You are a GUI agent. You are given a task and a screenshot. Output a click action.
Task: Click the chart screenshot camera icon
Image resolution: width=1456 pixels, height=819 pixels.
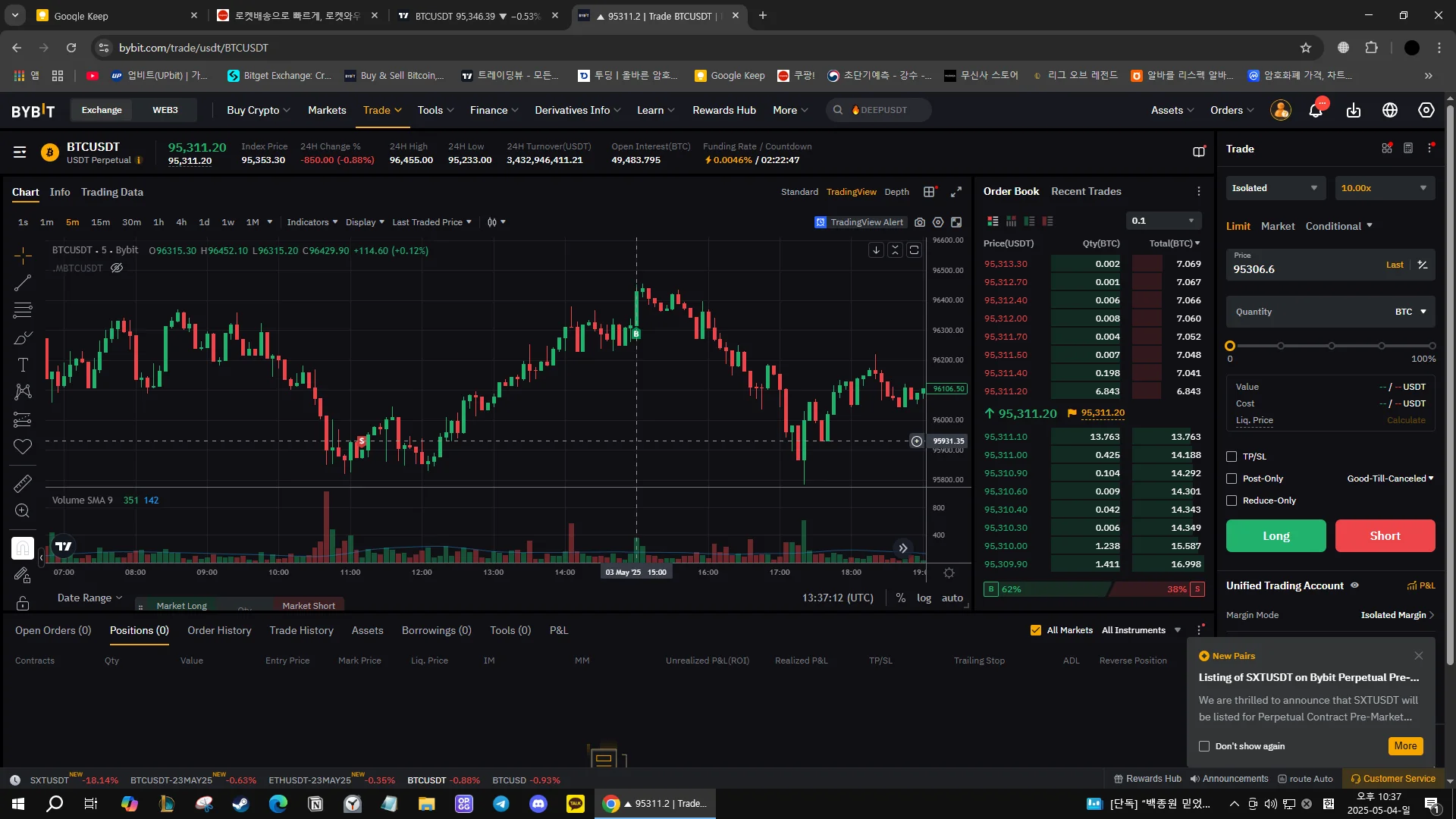920,222
